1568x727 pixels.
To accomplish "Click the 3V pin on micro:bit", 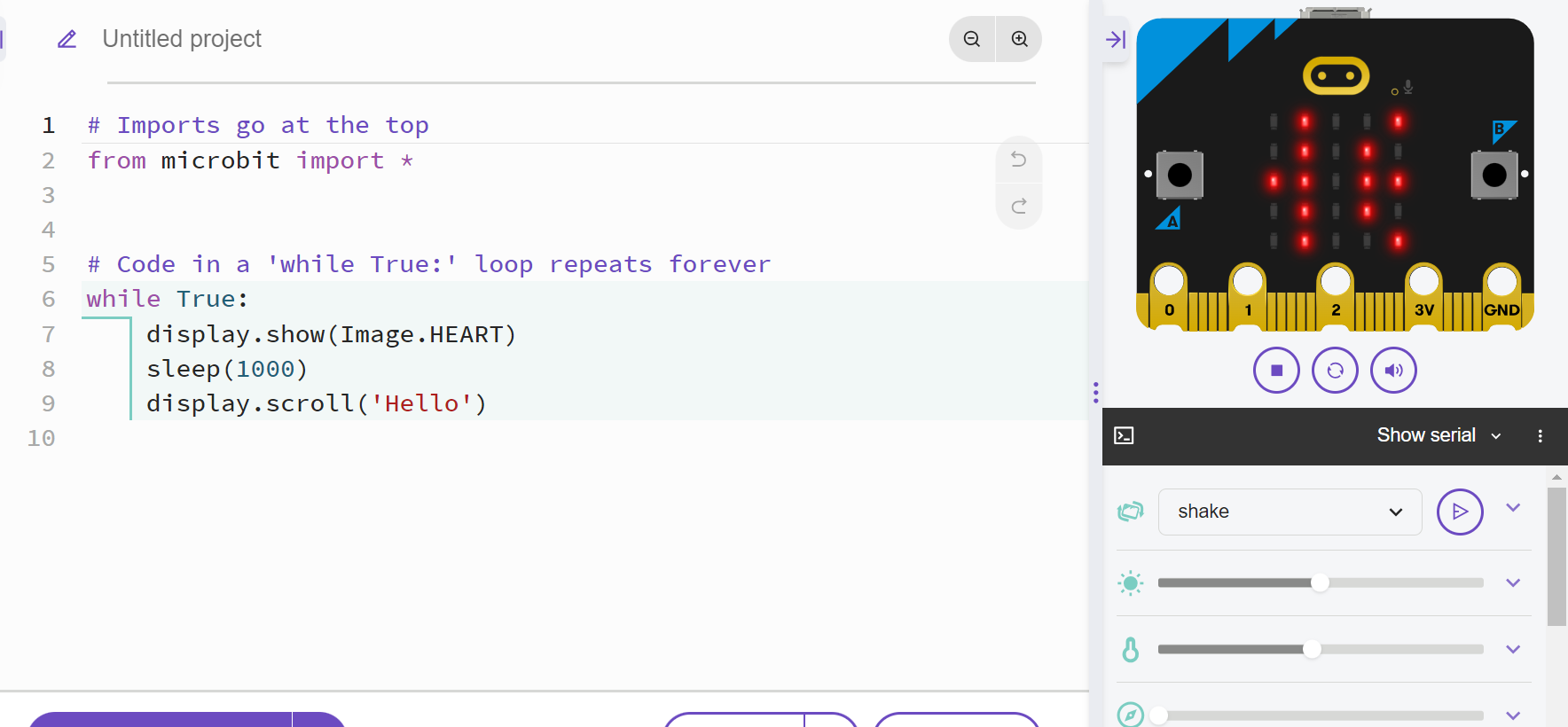I will [1423, 295].
